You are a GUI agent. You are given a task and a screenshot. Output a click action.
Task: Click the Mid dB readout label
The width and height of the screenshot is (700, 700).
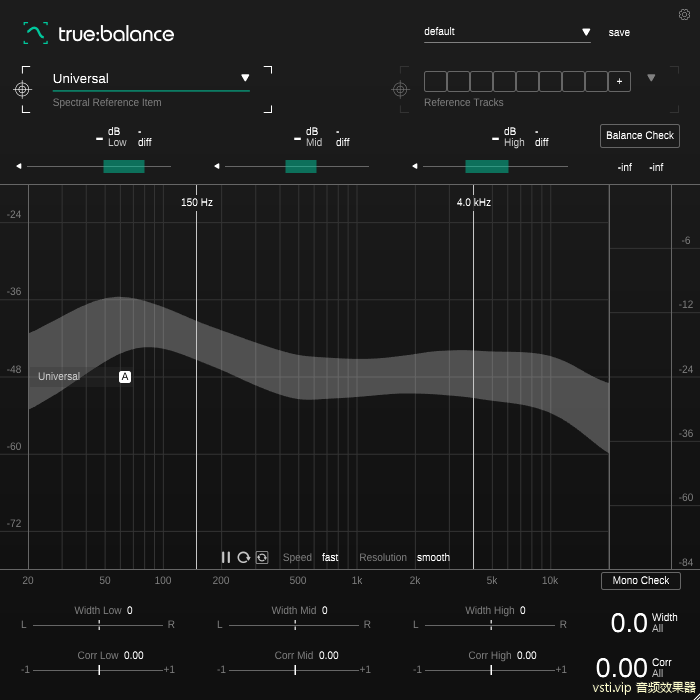click(x=312, y=131)
